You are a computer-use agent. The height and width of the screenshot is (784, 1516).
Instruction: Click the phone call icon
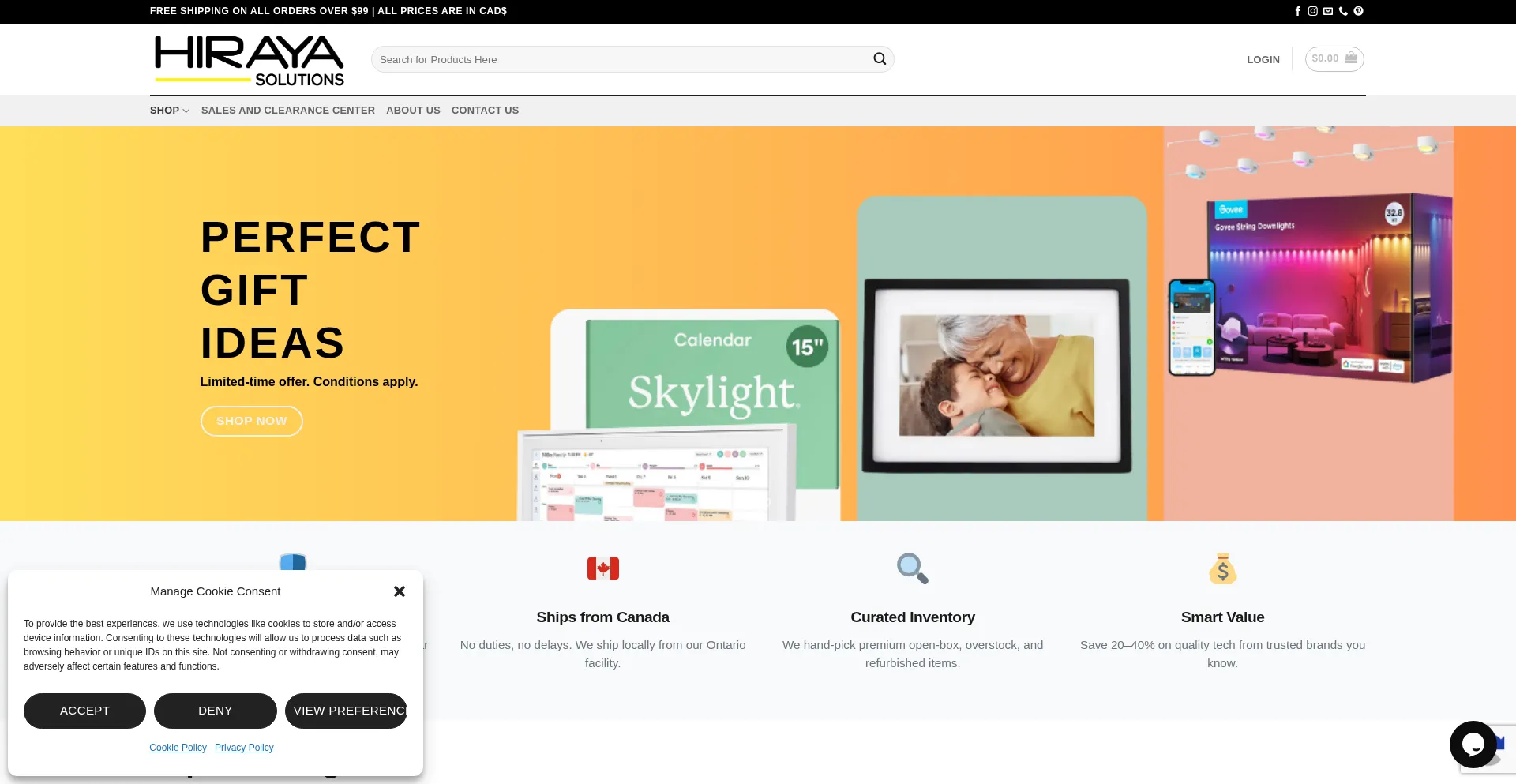1343,11
